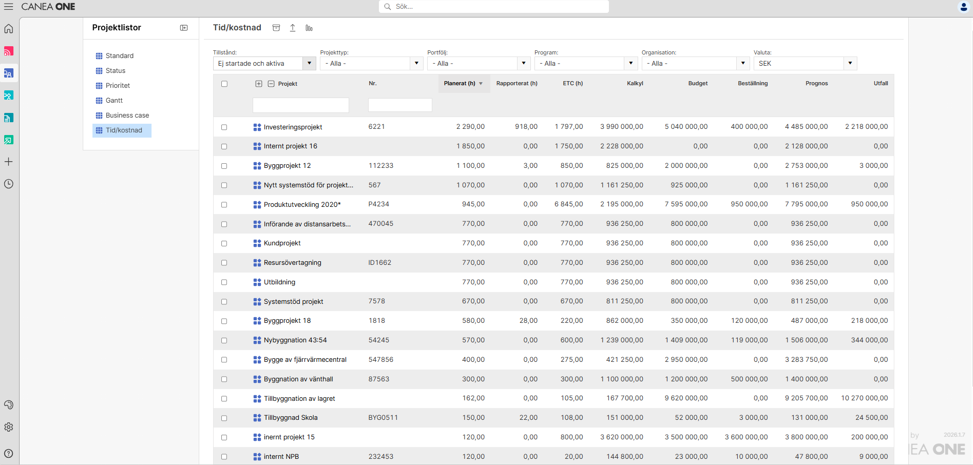Collapse all projects with minus icon
The width and height of the screenshot is (973, 465).
(x=271, y=84)
